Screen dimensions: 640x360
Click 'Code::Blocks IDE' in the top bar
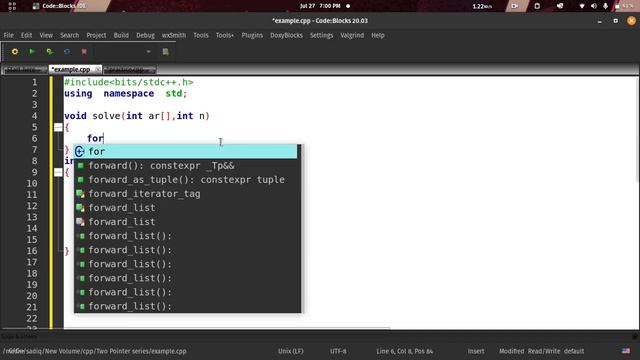60,6
